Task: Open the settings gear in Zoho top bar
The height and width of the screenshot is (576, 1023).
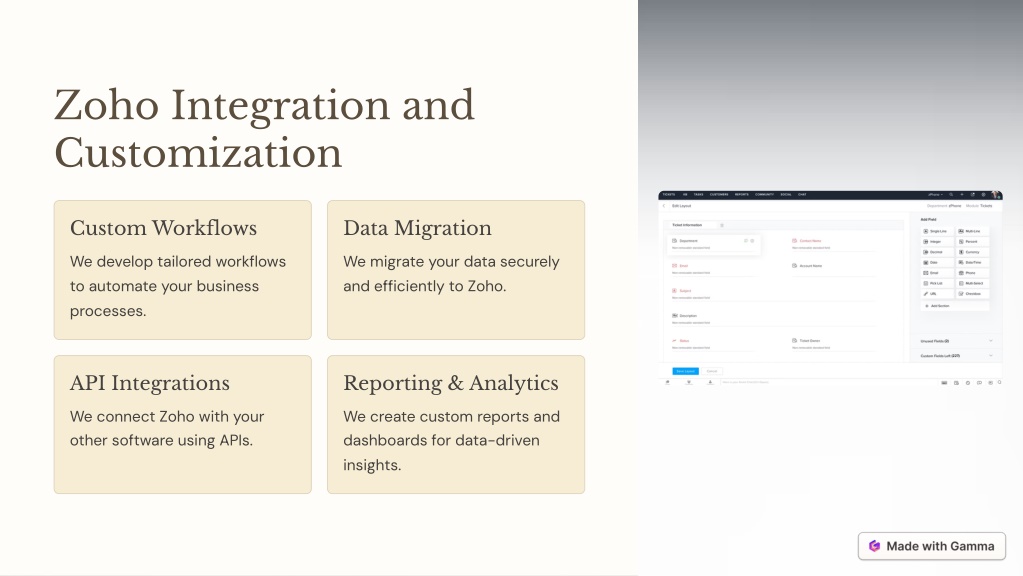Action: tap(983, 194)
